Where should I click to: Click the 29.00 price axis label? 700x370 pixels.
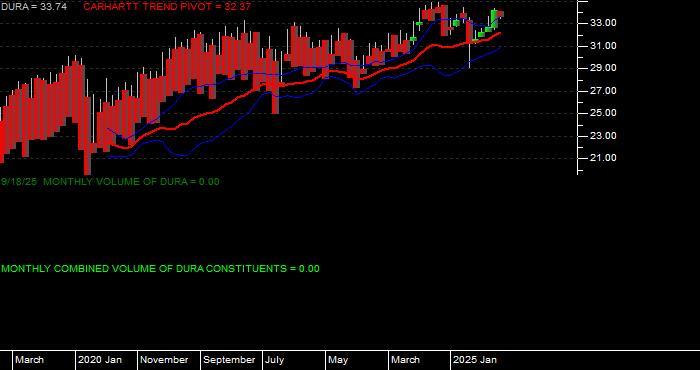point(604,68)
